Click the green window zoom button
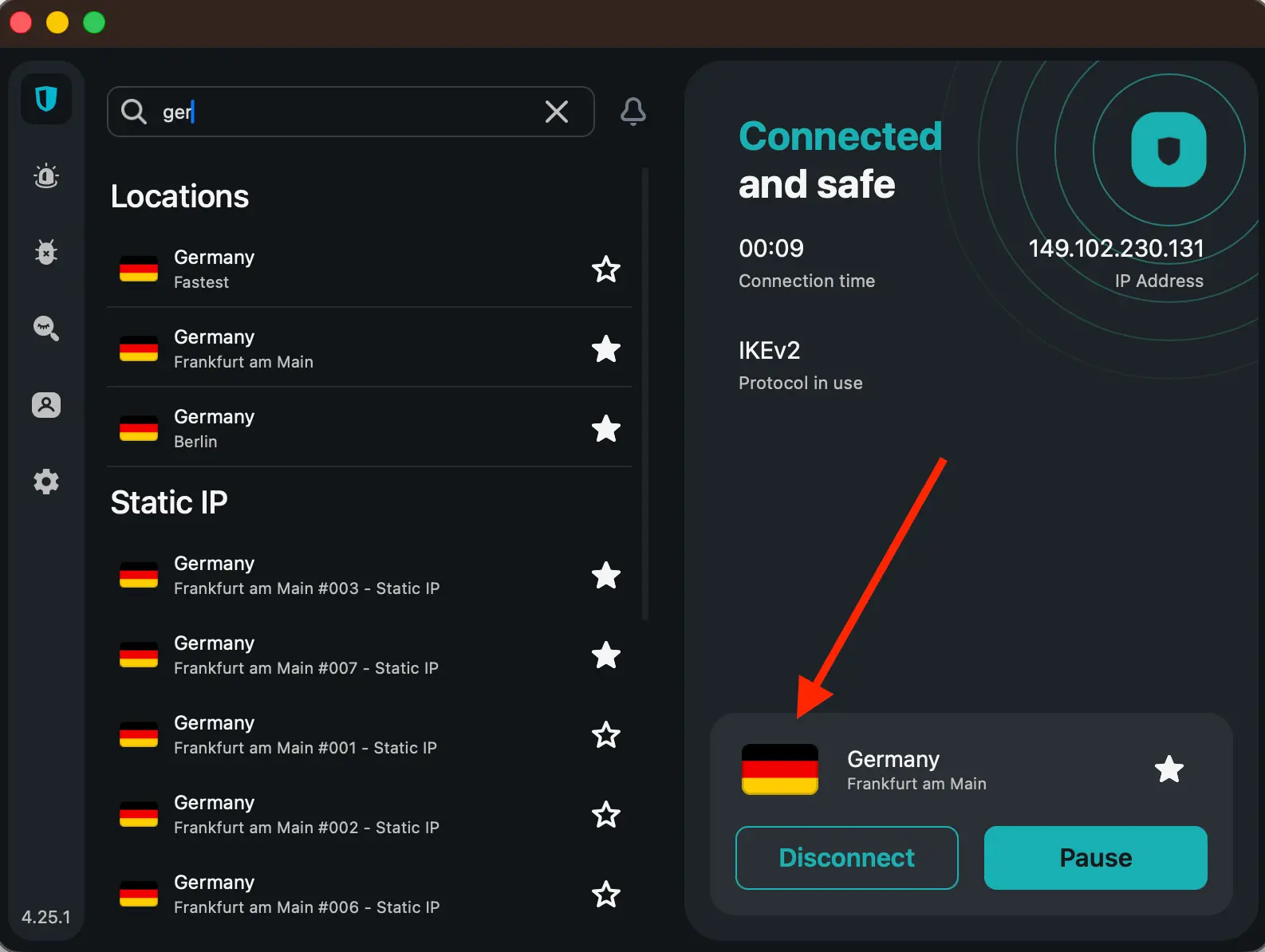The image size is (1265, 952). click(x=94, y=22)
